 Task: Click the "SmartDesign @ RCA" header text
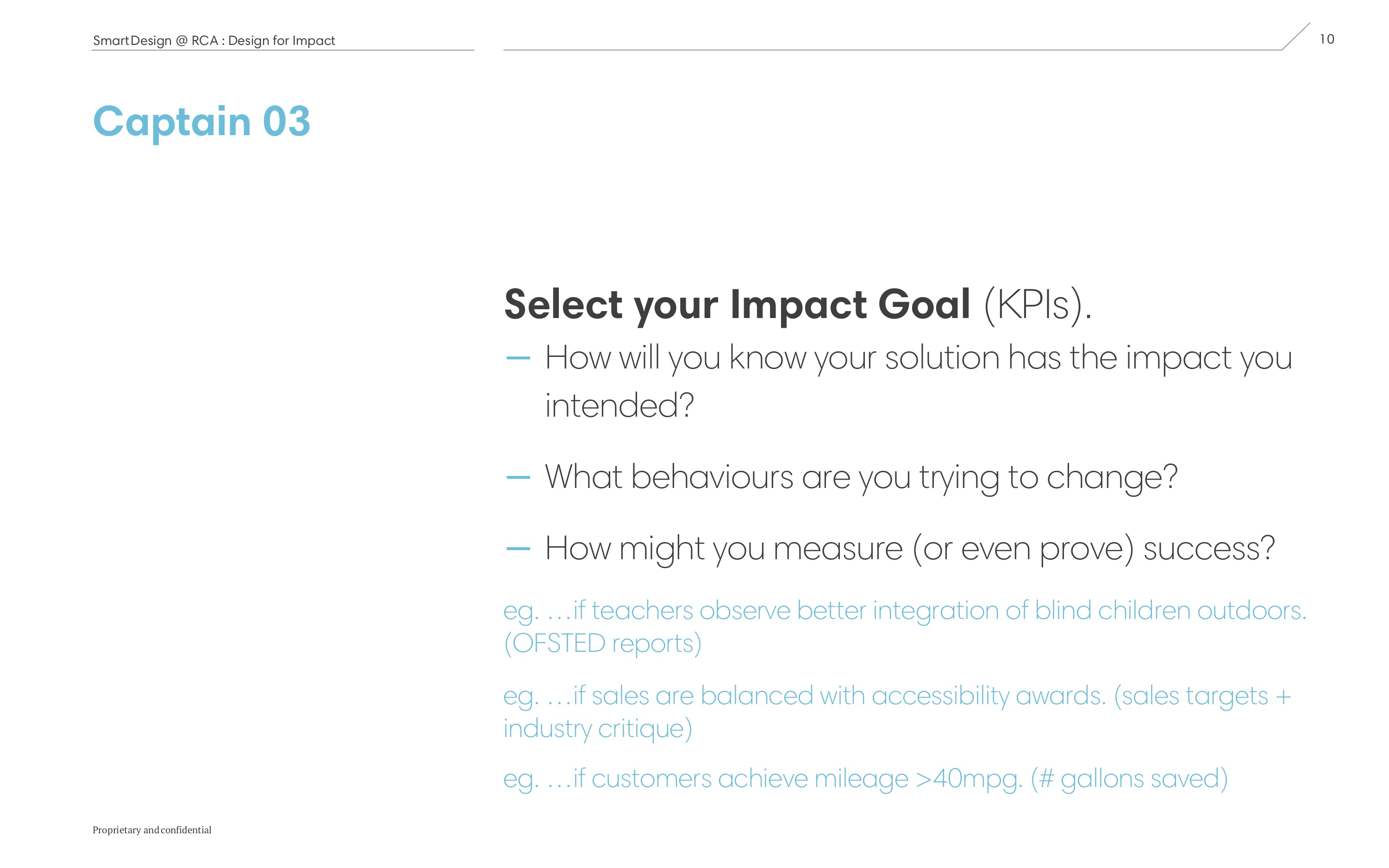pos(156,41)
